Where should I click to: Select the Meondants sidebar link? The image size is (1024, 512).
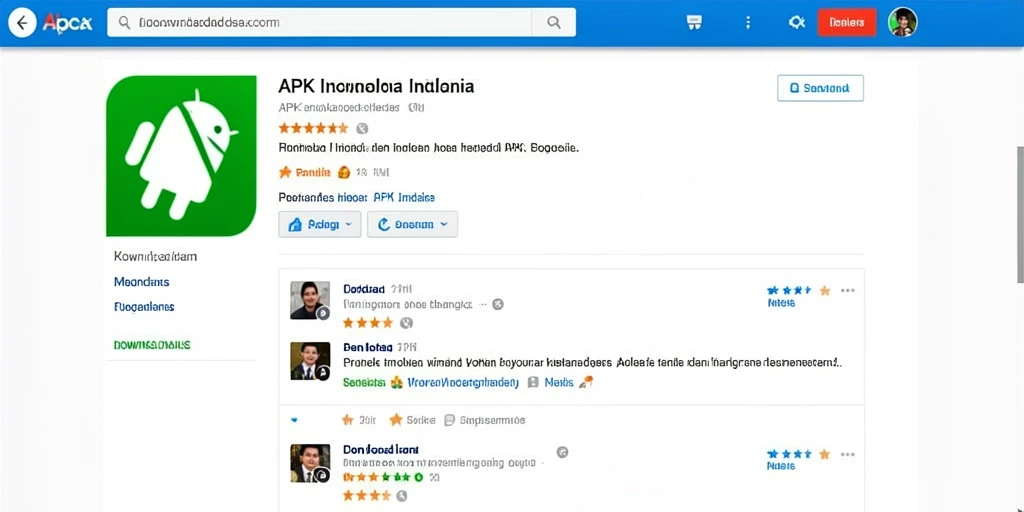[142, 282]
